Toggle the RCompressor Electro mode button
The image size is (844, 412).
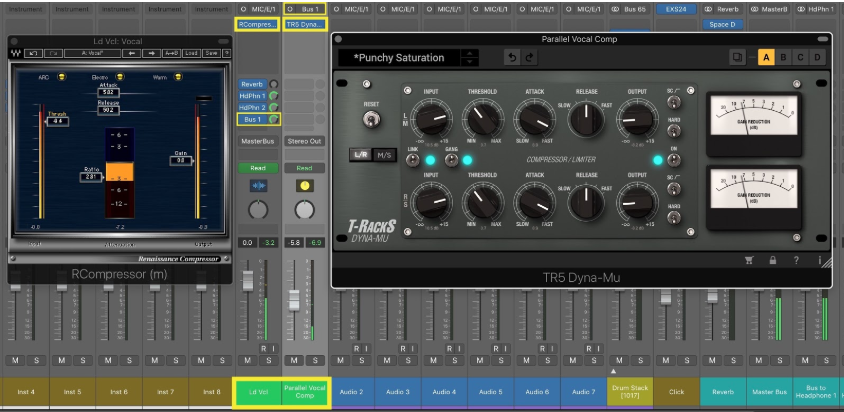(x=120, y=77)
